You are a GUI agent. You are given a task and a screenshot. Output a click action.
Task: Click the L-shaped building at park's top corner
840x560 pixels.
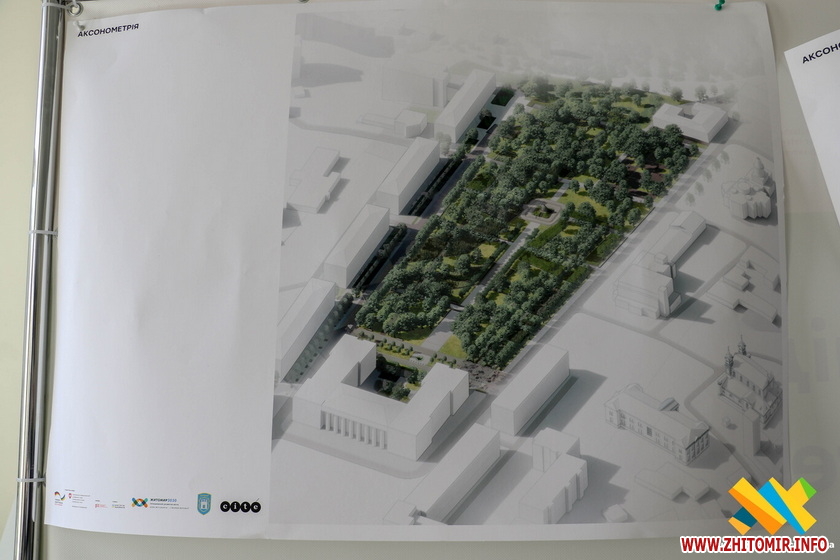pyautogui.click(x=690, y=118)
